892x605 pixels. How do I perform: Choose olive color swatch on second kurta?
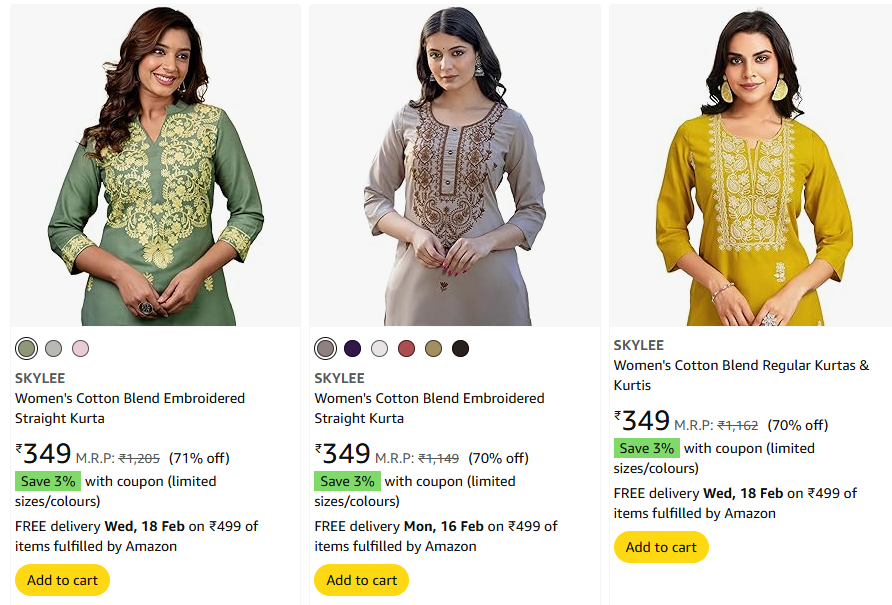[x=433, y=348]
